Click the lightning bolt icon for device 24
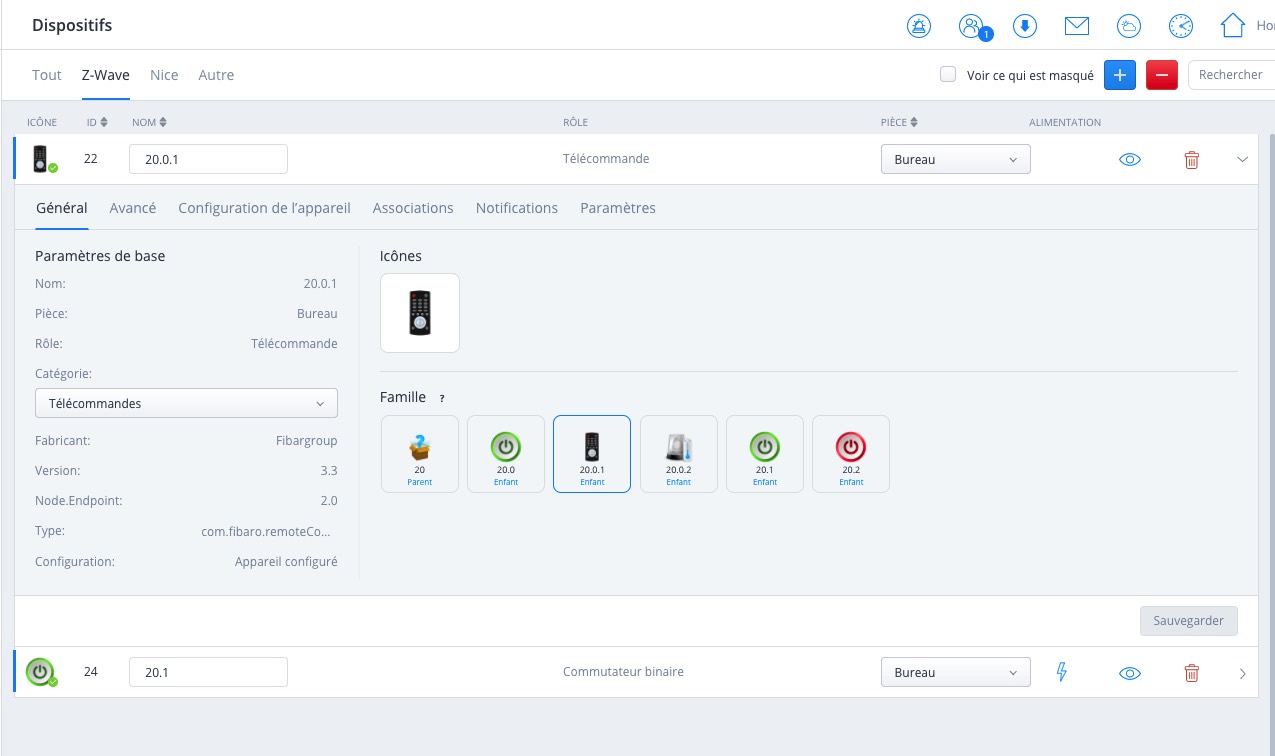Viewport: 1275px width, 756px height. pos(1062,672)
